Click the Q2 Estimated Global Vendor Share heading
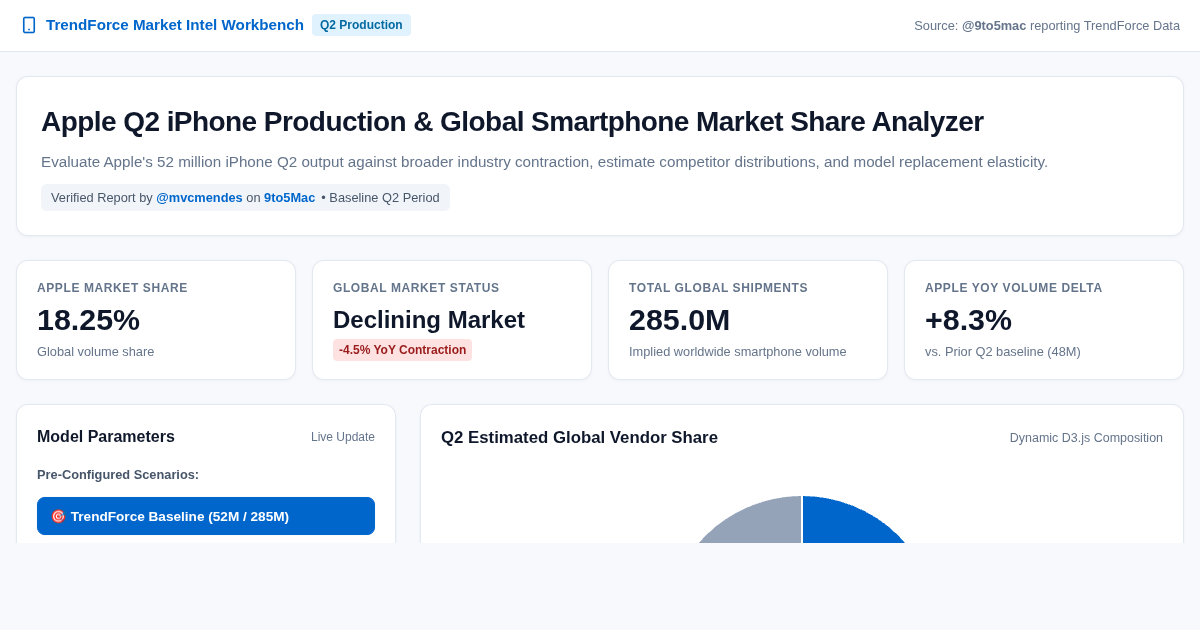The height and width of the screenshot is (630, 1200). point(579,438)
